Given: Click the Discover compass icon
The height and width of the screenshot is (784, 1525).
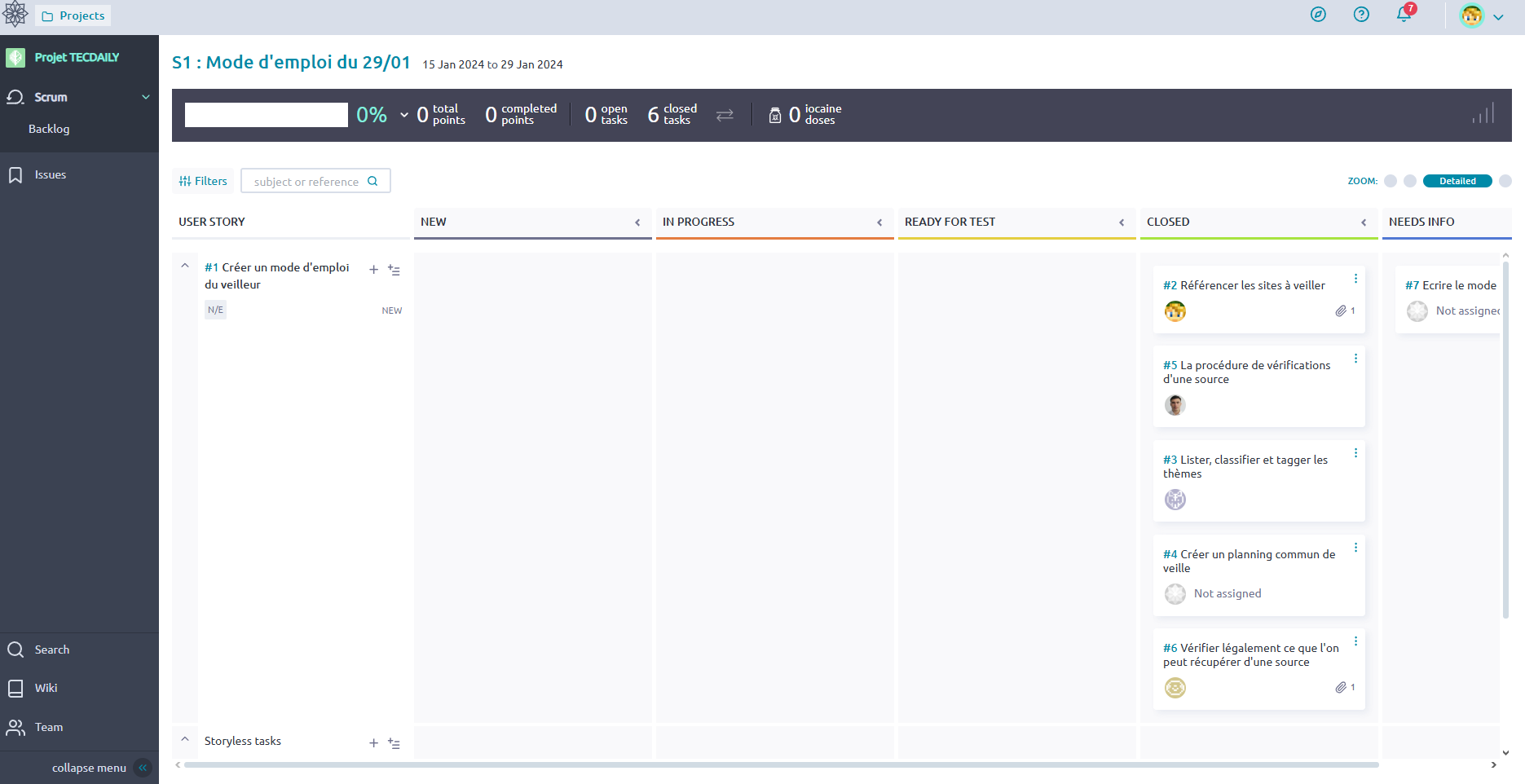Looking at the screenshot, I should pyautogui.click(x=1318, y=15).
